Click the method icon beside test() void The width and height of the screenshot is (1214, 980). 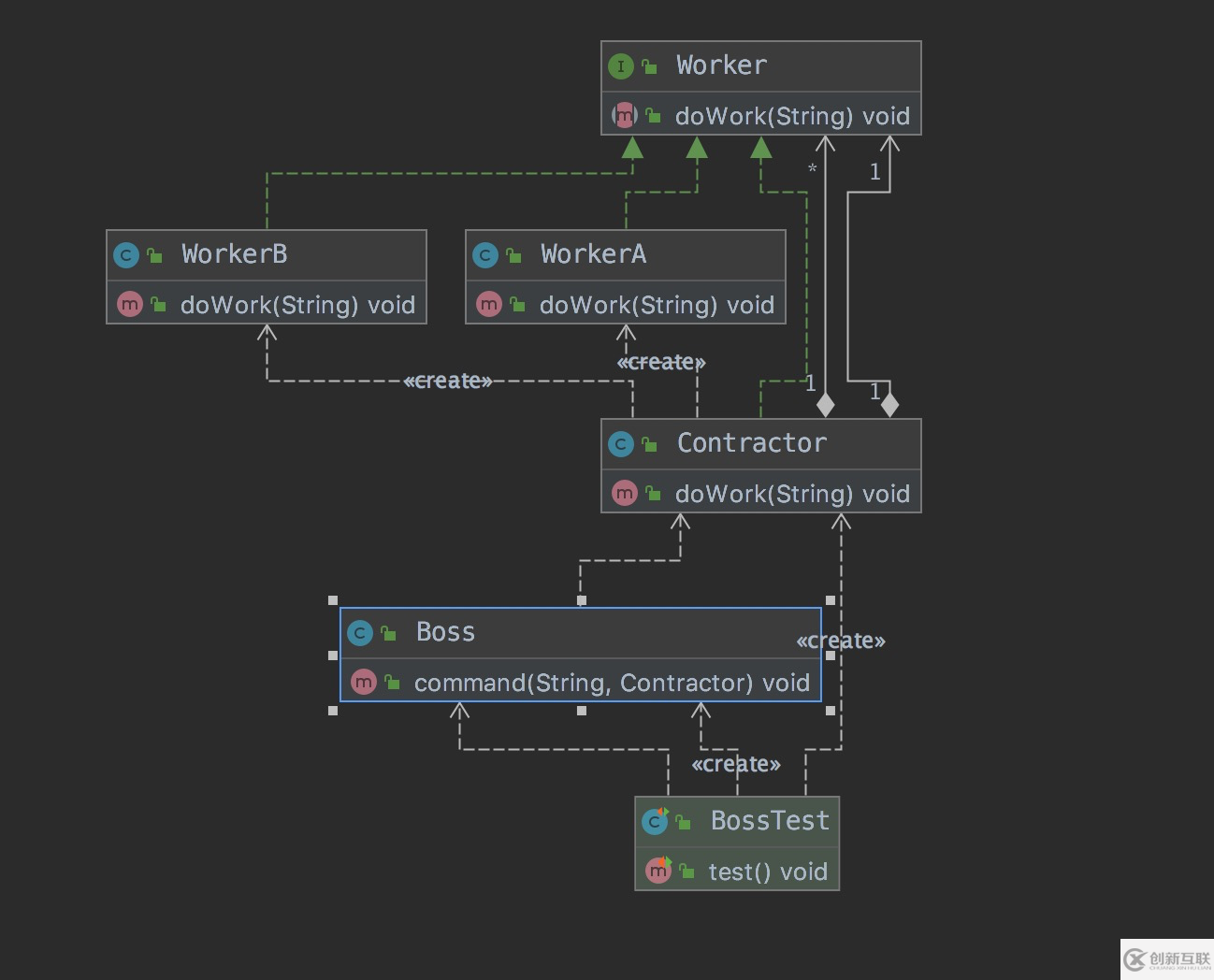coord(659,871)
